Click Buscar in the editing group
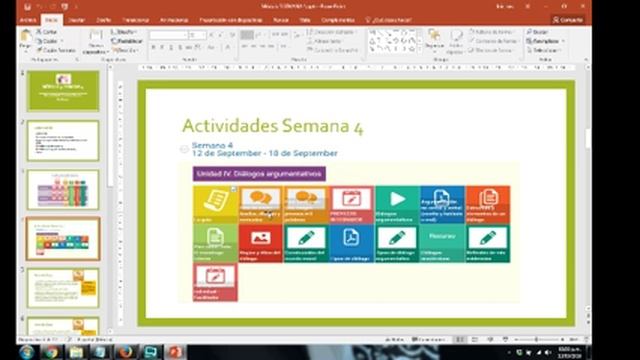This screenshot has width=640, height=360. [538, 32]
